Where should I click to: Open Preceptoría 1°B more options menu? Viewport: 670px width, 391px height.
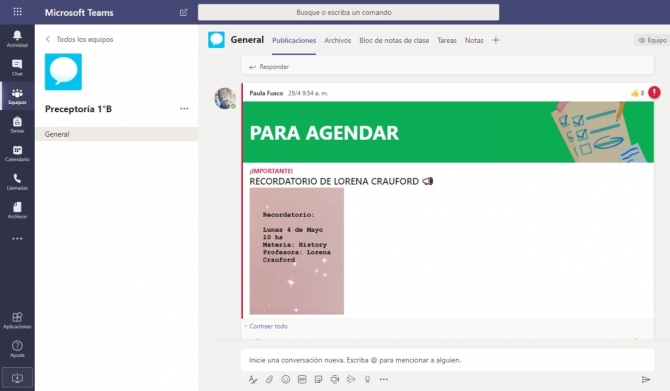[x=184, y=109]
